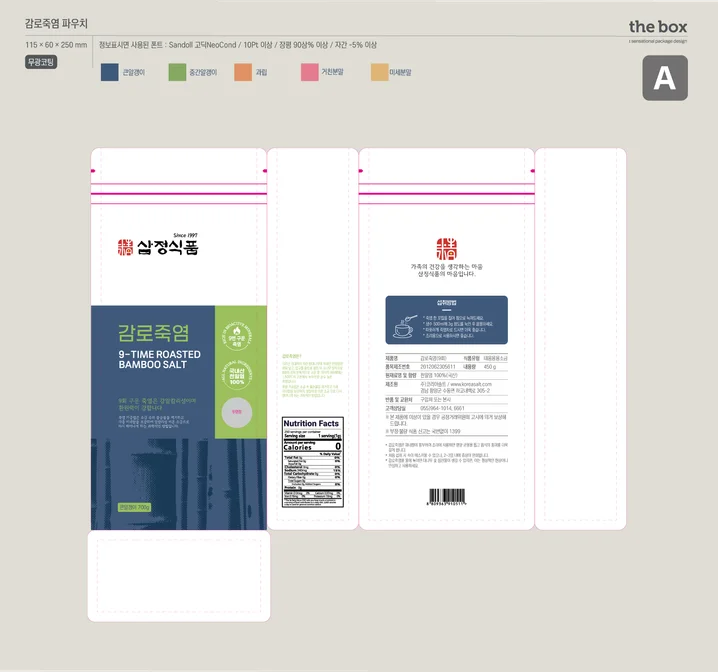The image size is (718, 672).
Task: Click the 섭취방법 heading in the blue box
Action: [446, 303]
